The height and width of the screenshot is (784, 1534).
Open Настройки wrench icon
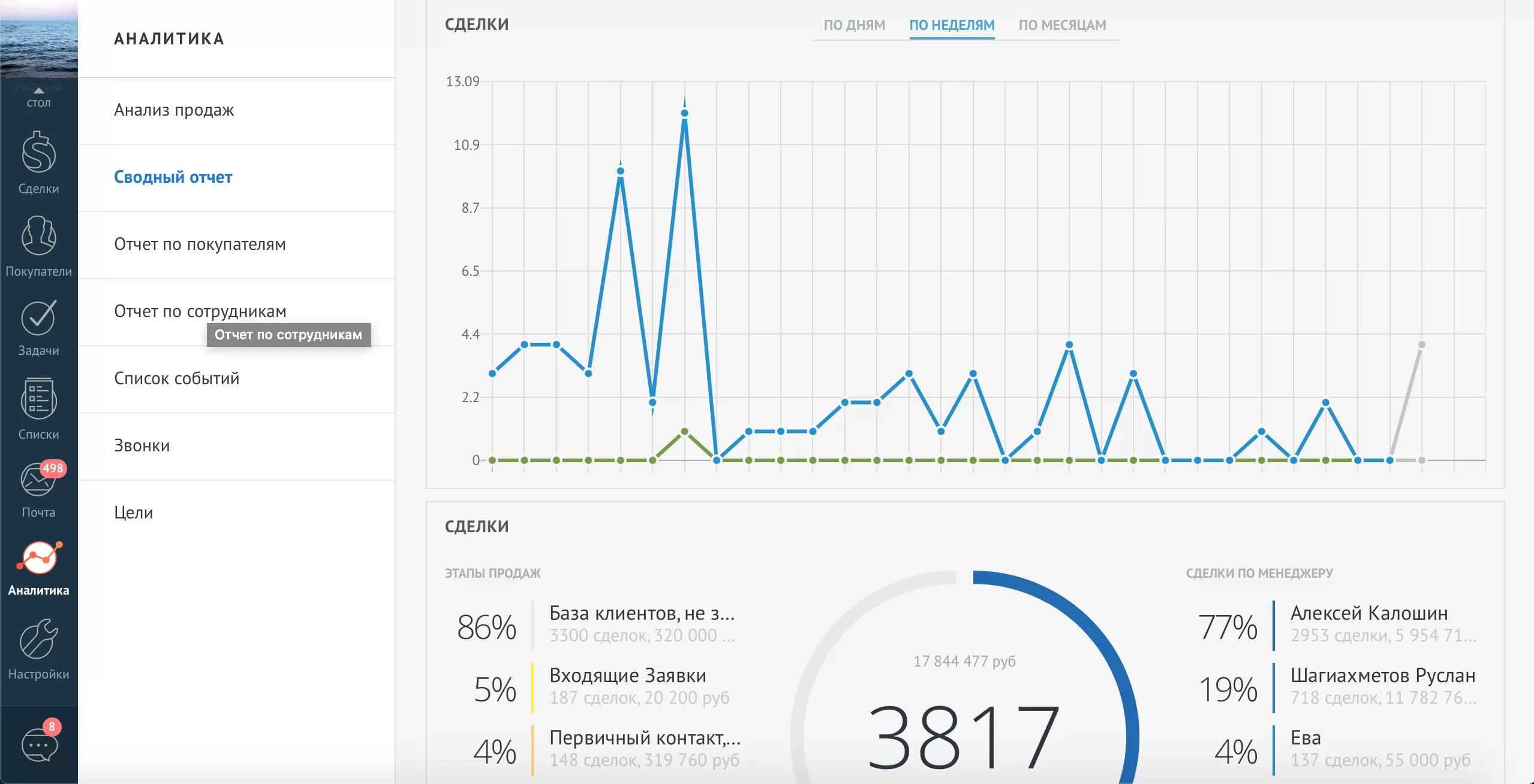(x=38, y=639)
